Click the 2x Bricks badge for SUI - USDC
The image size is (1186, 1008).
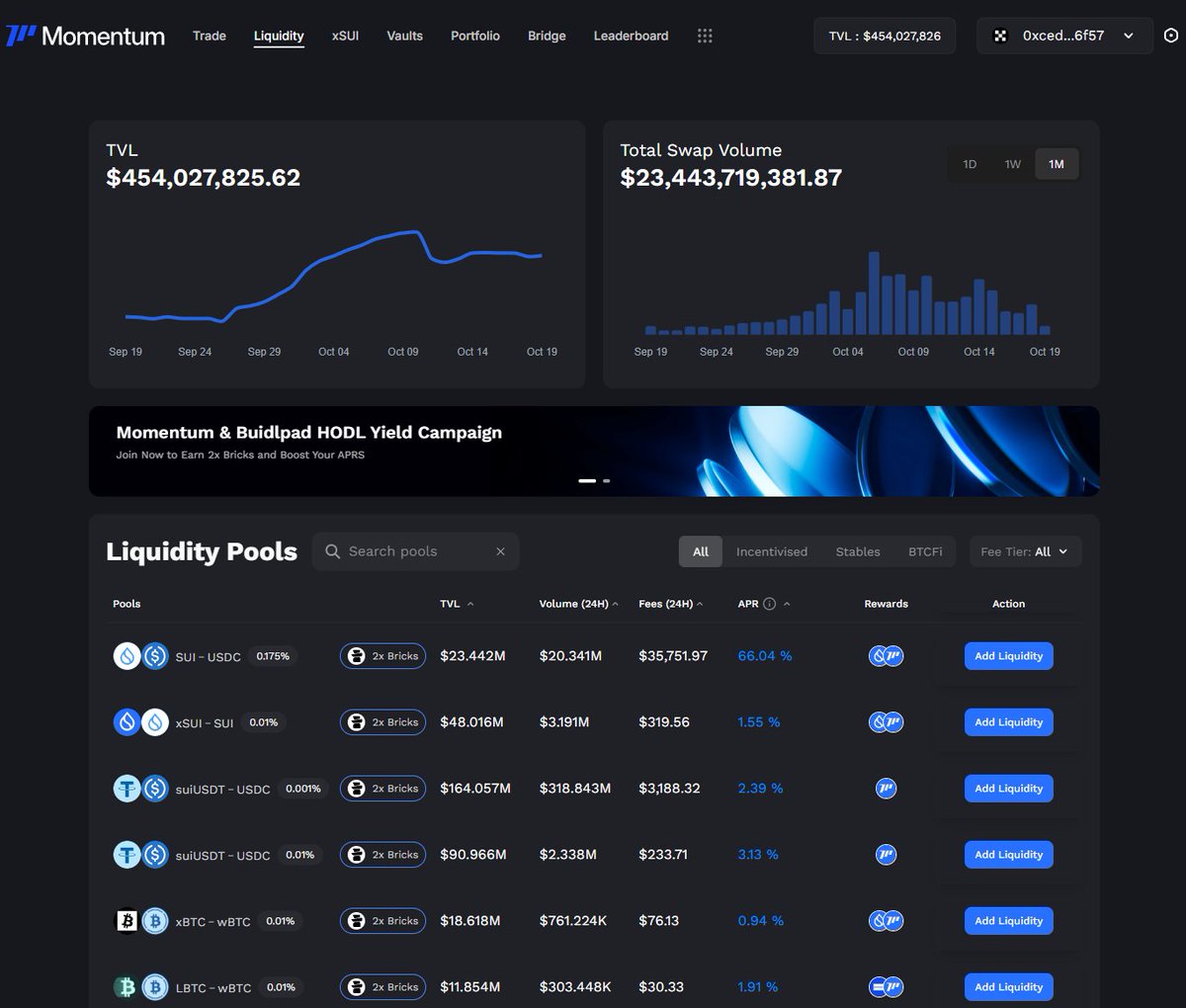tap(383, 656)
